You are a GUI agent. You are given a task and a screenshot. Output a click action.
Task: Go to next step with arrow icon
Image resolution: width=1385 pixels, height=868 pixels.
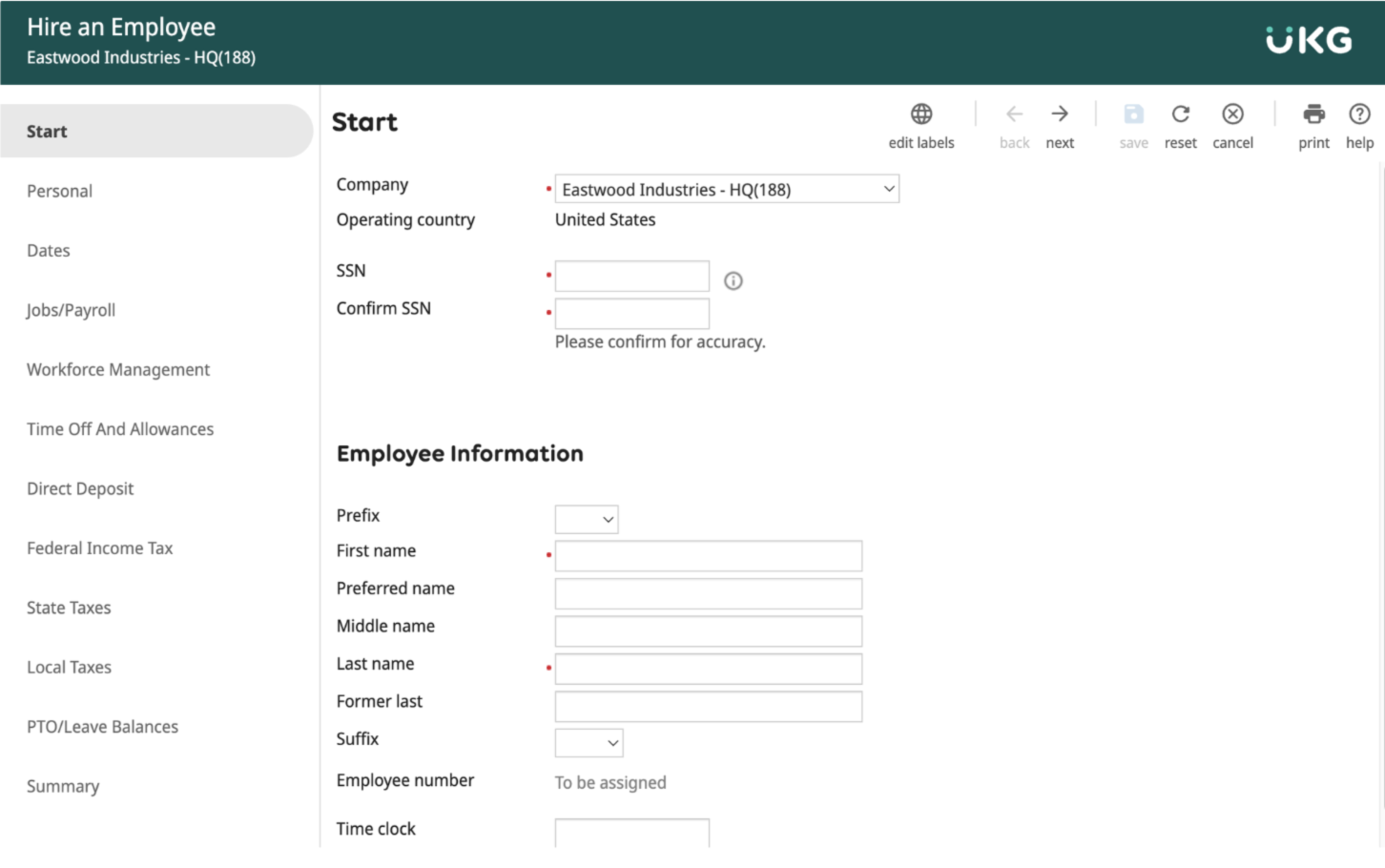(x=1060, y=114)
